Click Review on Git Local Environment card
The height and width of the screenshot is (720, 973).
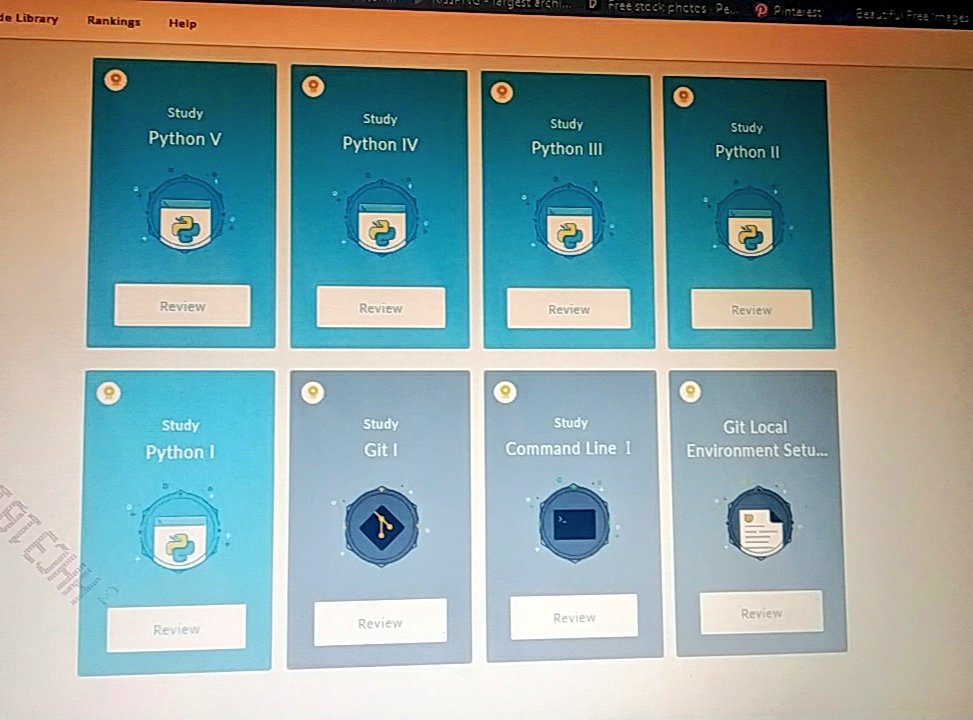pyautogui.click(x=761, y=613)
